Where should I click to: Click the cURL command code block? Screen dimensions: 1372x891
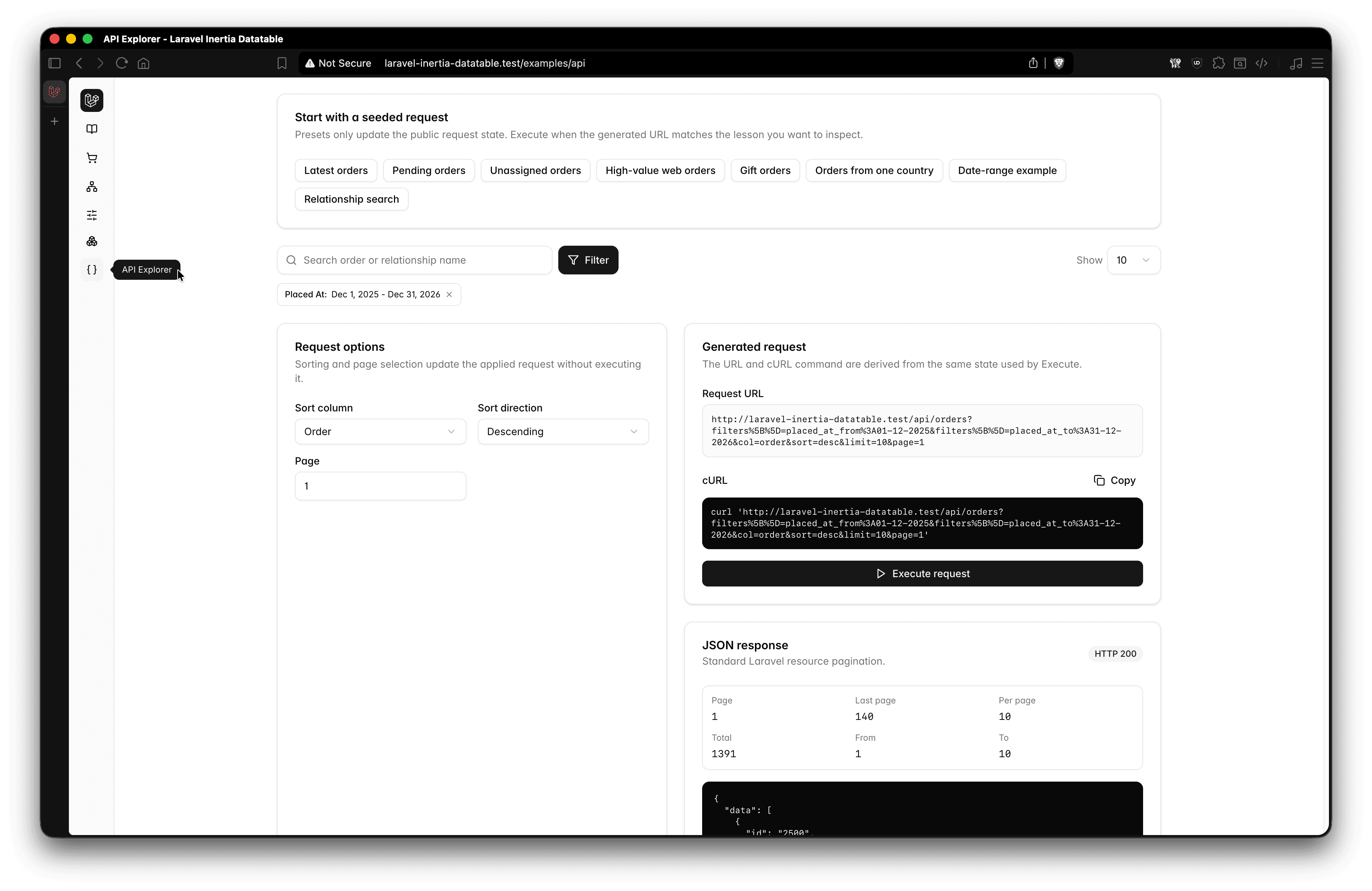[x=922, y=523]
